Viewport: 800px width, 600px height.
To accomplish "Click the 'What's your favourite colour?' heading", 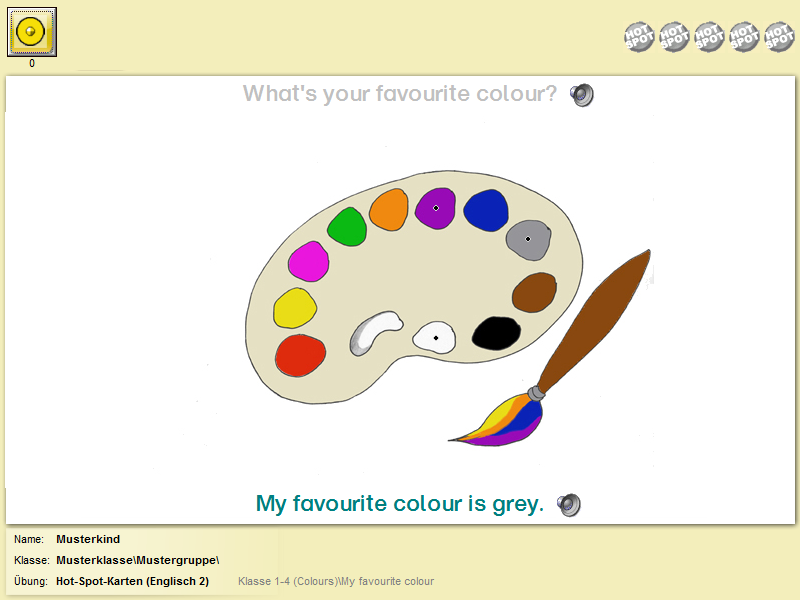I will (399, 94).
